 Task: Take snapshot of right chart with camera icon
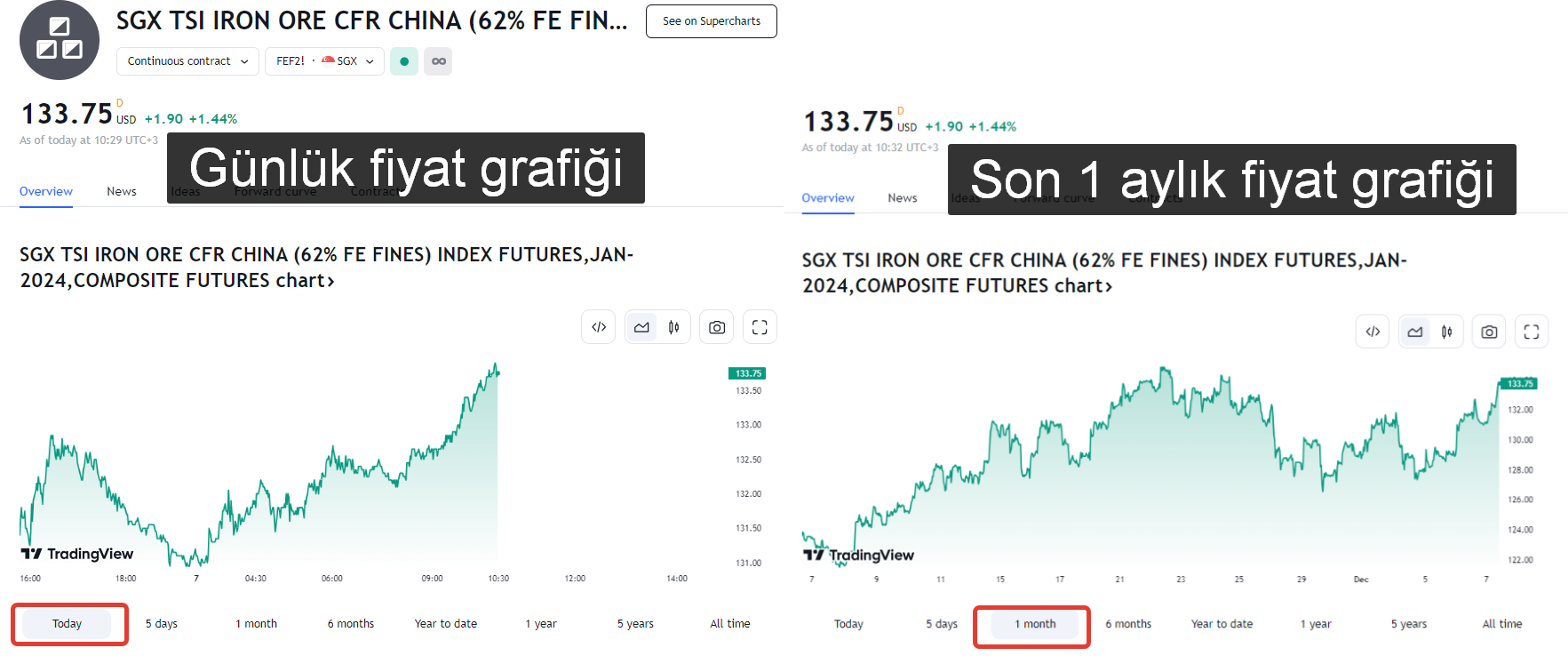click(x=1490, y=332)
